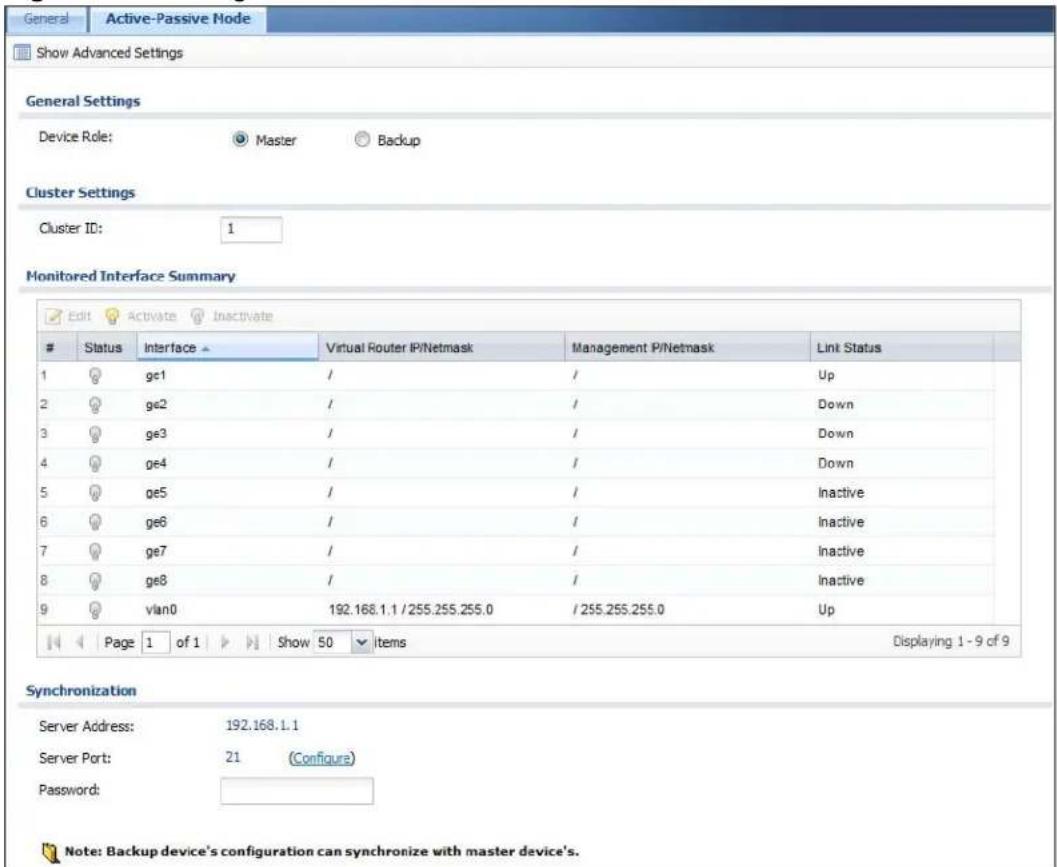Screen dimensions: 1057x867
Task: Click the Activate lightbulb icon
Action: (x=113, y=316)
